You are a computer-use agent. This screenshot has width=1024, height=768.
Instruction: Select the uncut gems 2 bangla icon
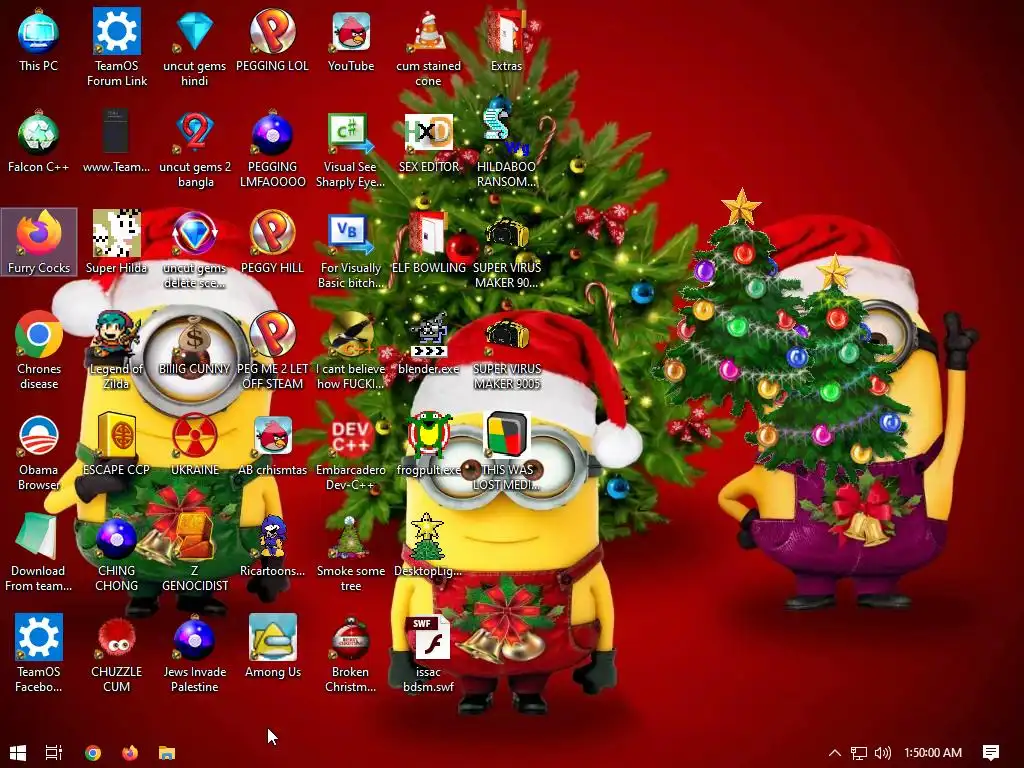195,149
